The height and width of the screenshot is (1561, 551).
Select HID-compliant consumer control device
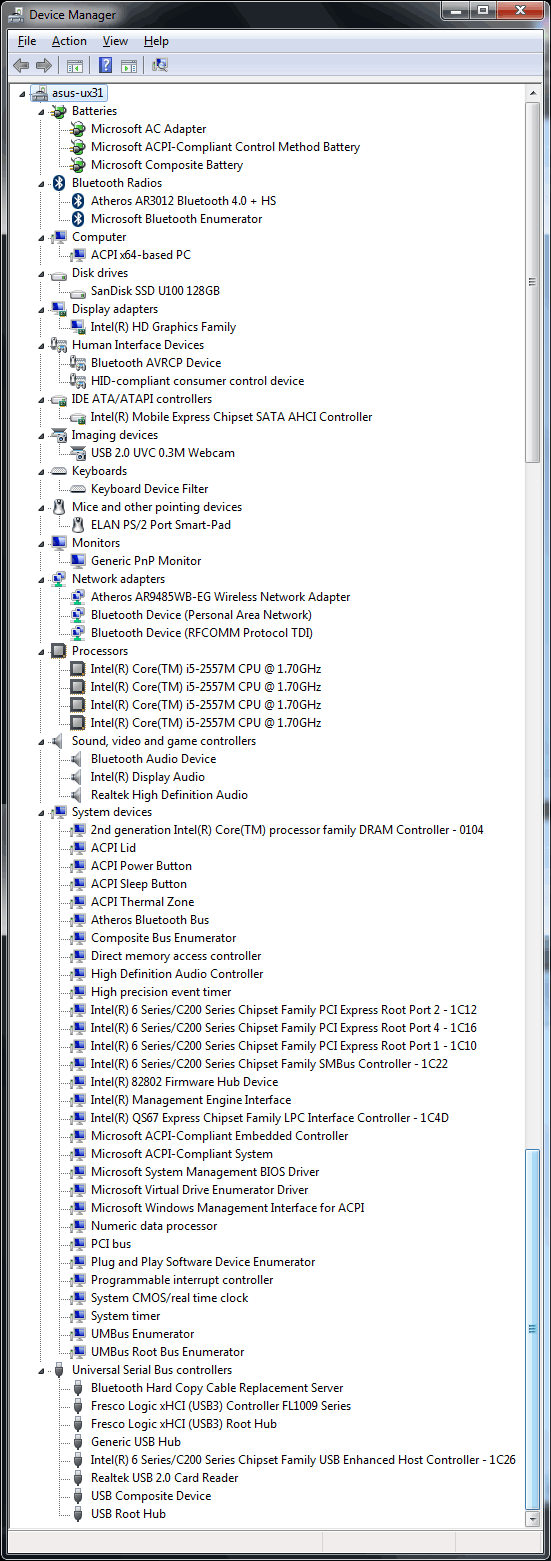click(197, 381)
